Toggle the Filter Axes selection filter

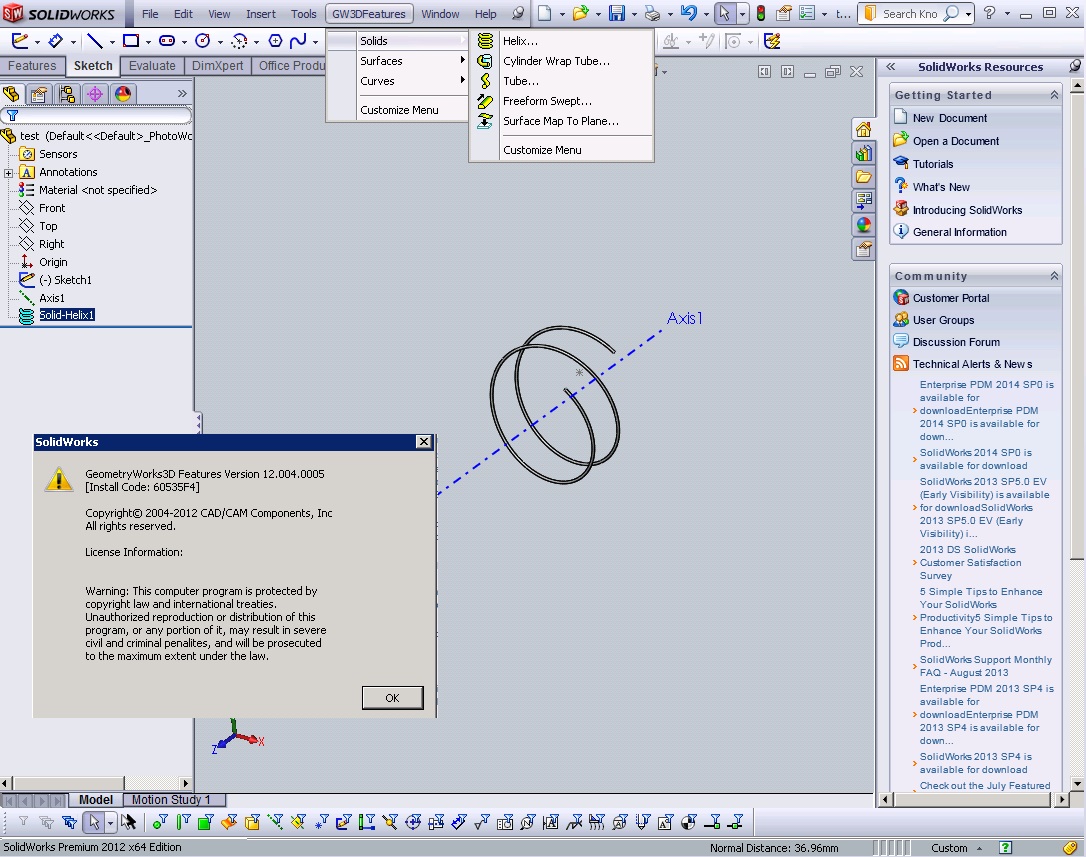(275, 822)
